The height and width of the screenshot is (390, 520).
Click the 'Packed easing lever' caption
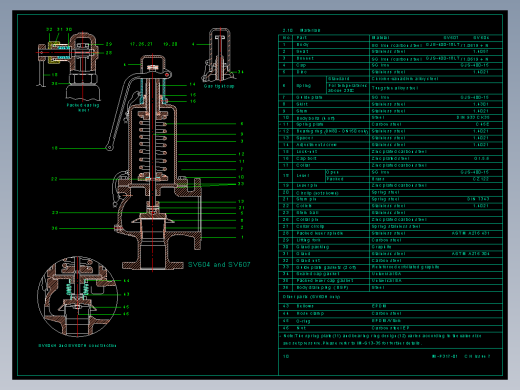coord(83,107)
